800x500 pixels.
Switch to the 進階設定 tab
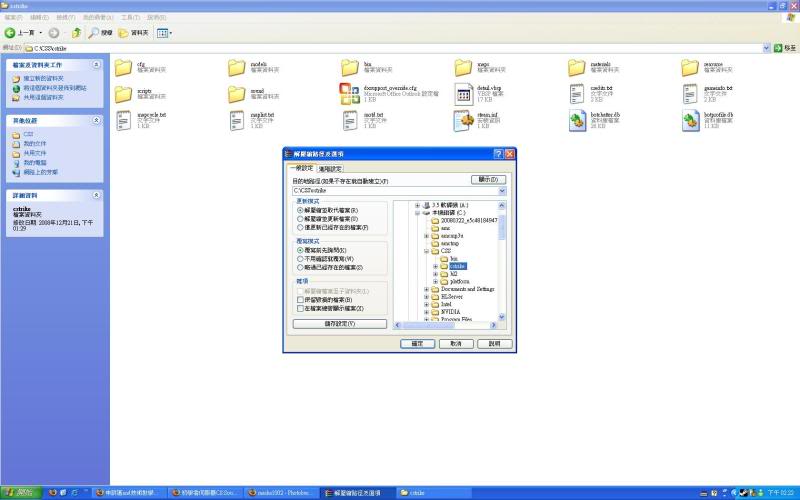pos(330,169)
